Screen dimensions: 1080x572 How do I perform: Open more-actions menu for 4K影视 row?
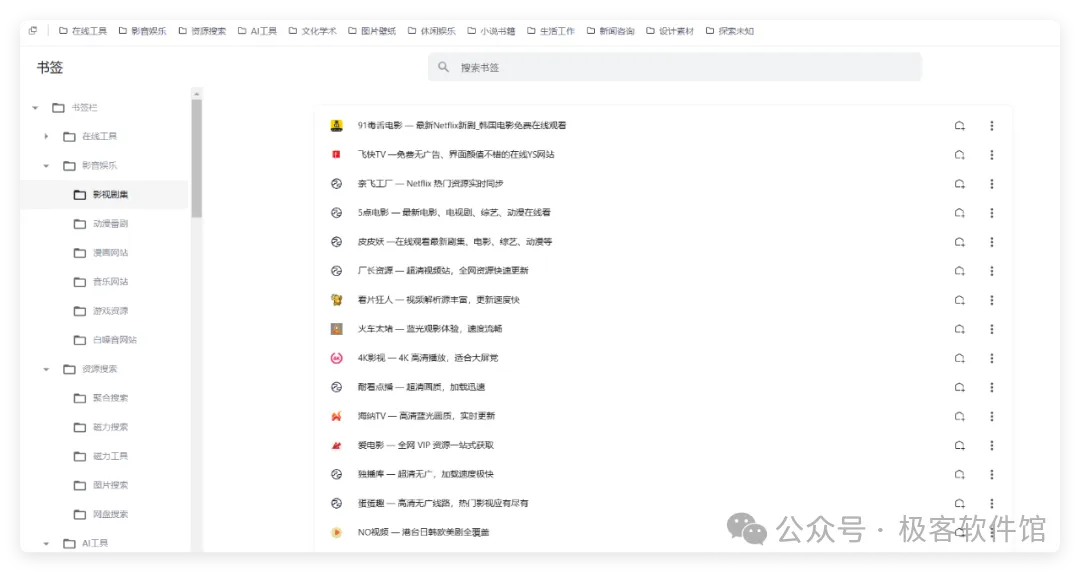pos(992,358)
